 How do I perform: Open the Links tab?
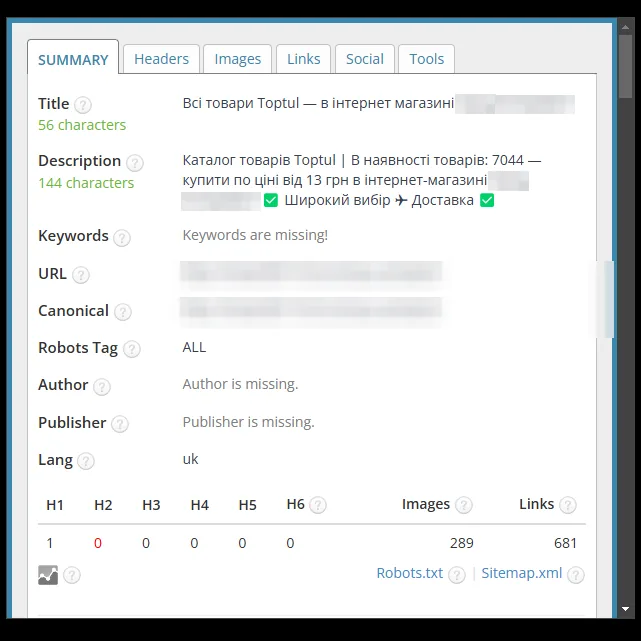pos(303,59)
